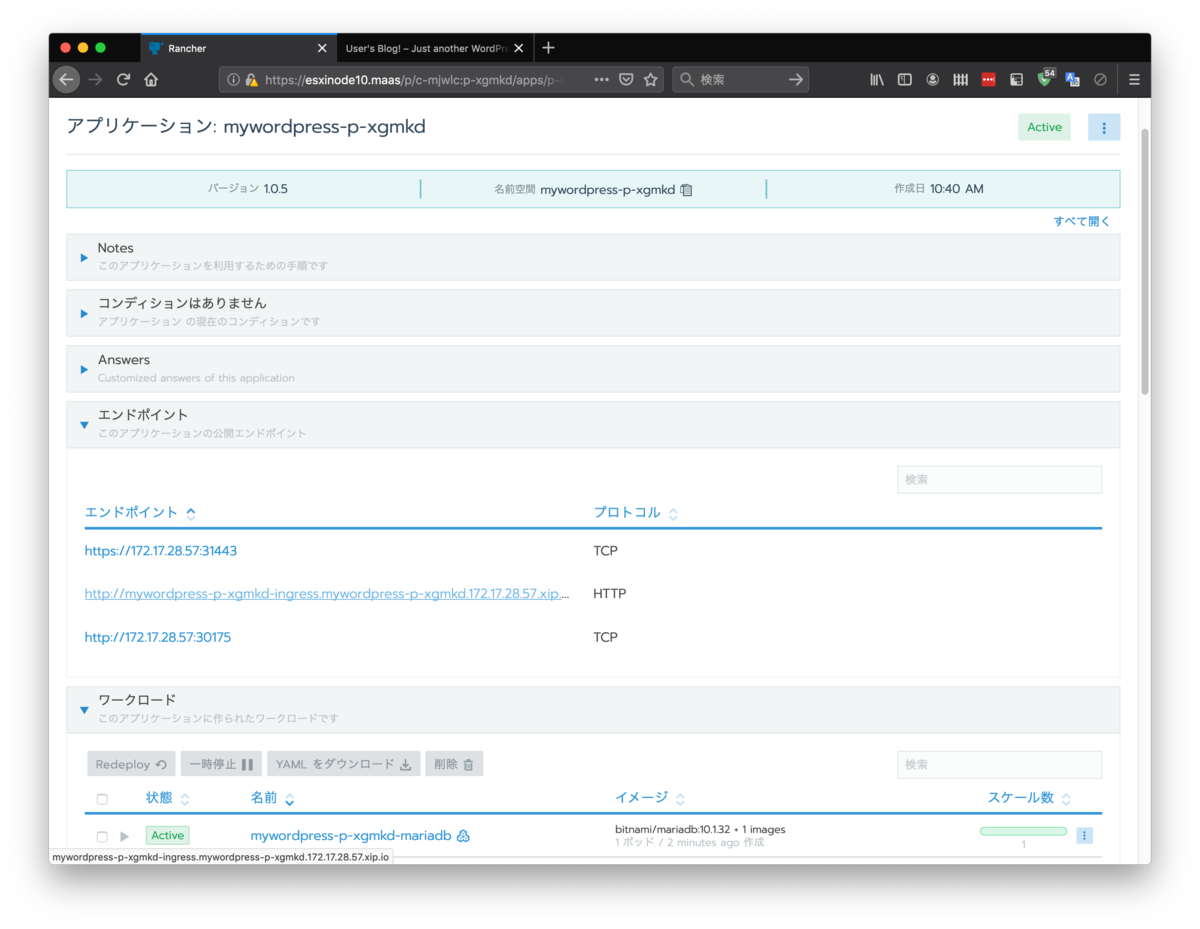The height and width of the screenshot is (929, 1200).
Task: Click the translation extension icon
Action: click(1072, 79)
